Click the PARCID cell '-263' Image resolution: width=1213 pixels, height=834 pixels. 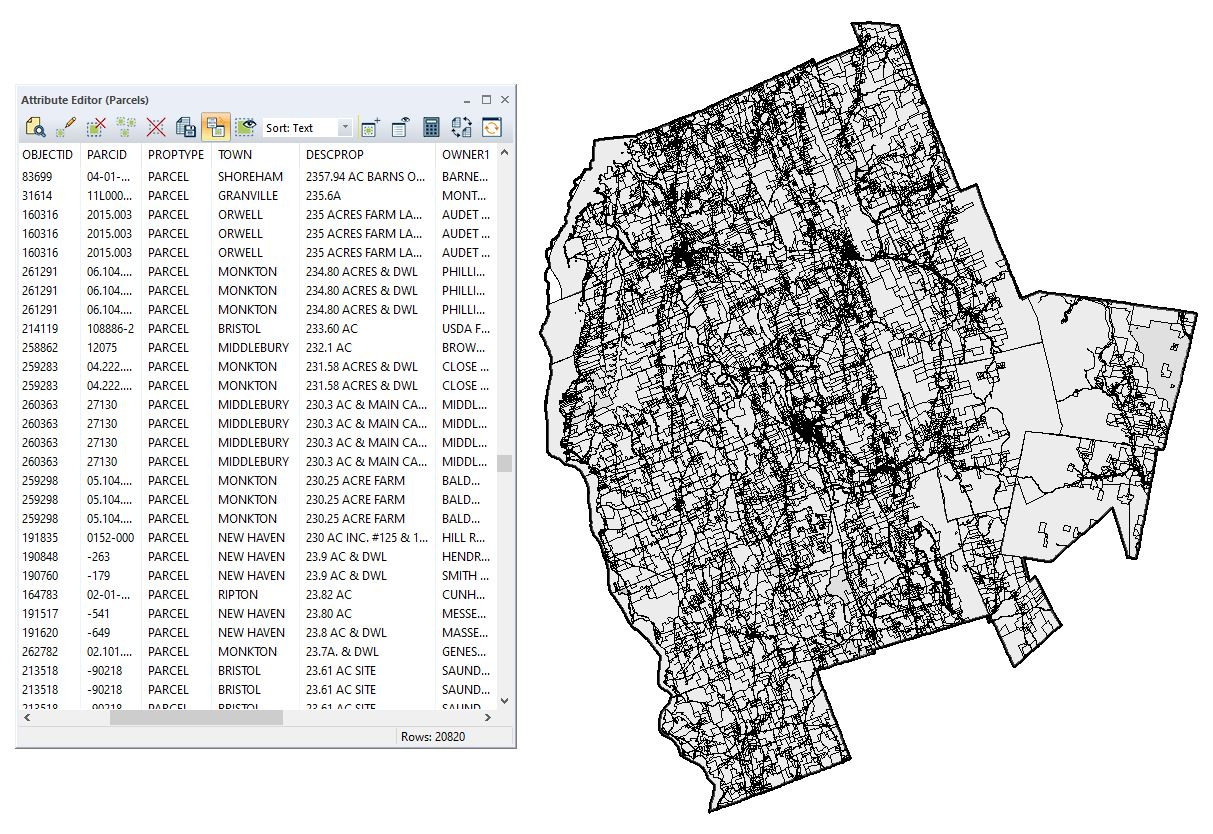98,557
